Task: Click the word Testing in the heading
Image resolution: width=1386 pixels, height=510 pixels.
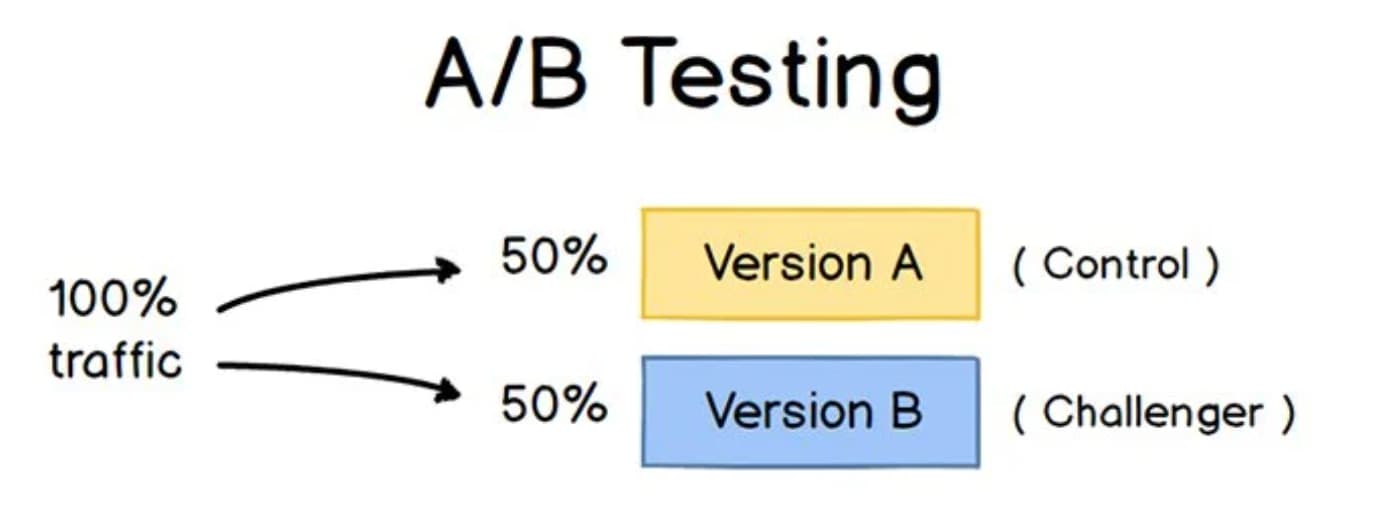Action: (786, 80)
